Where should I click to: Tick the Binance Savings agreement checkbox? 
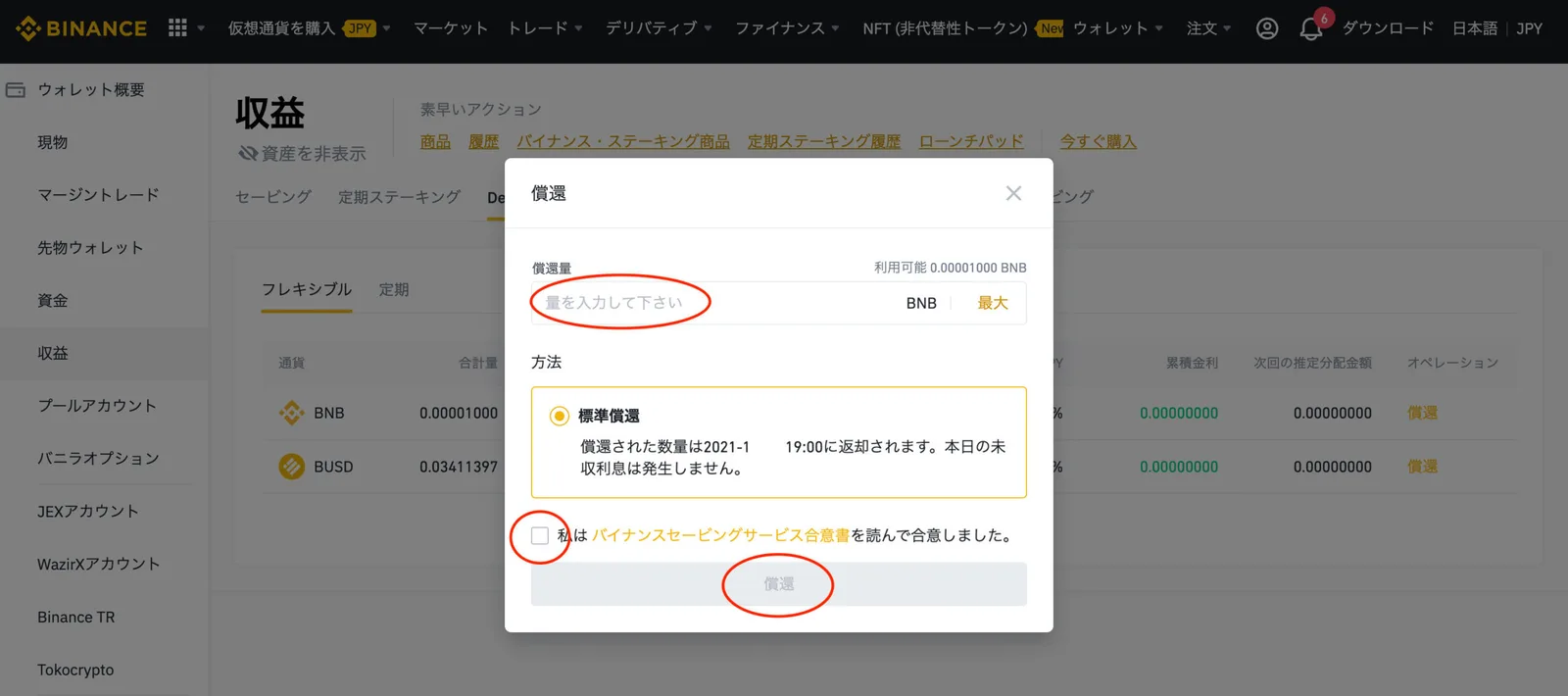(540, 535)
